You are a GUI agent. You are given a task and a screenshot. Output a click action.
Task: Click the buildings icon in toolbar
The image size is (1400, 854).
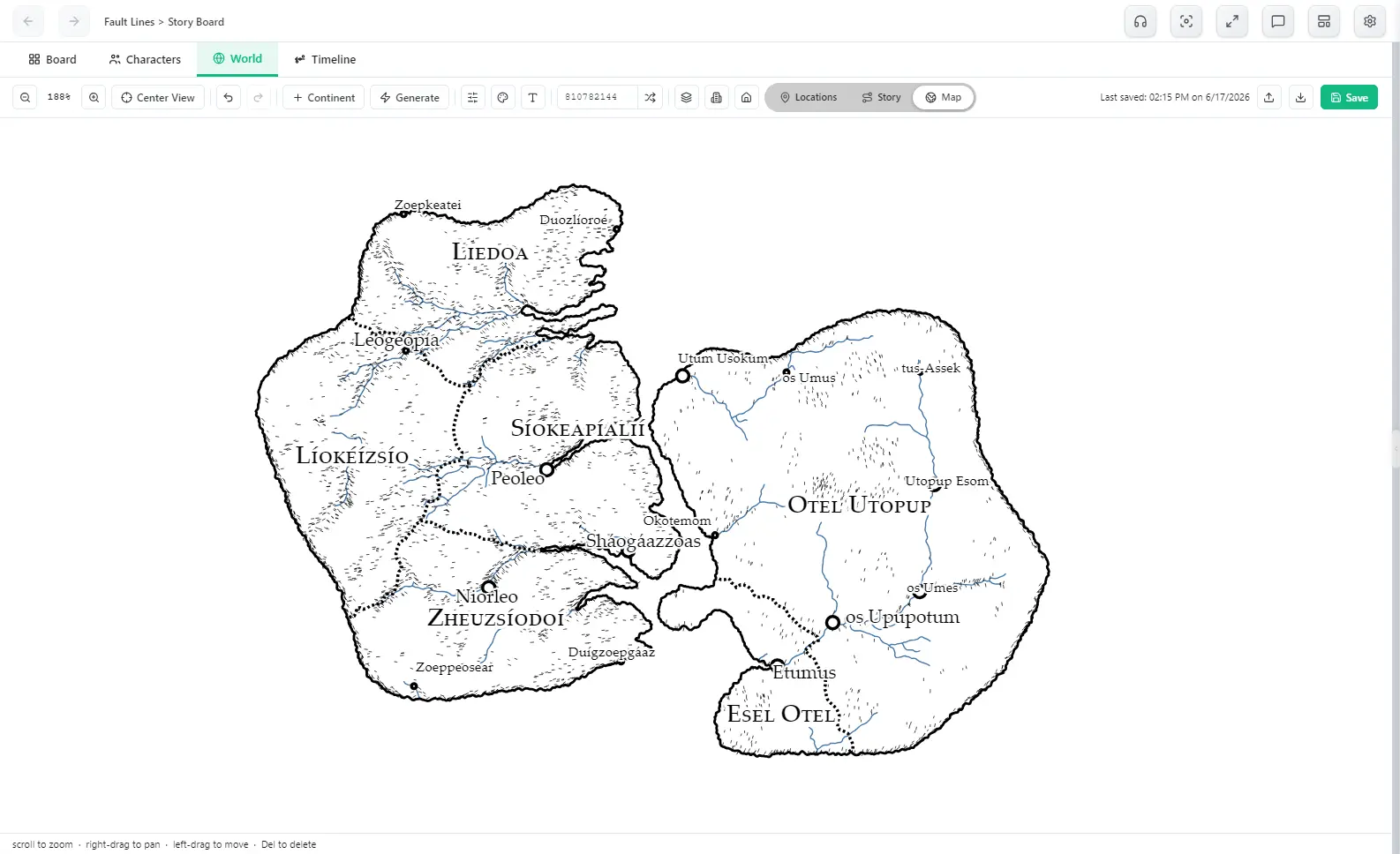(x=717, y=98)
